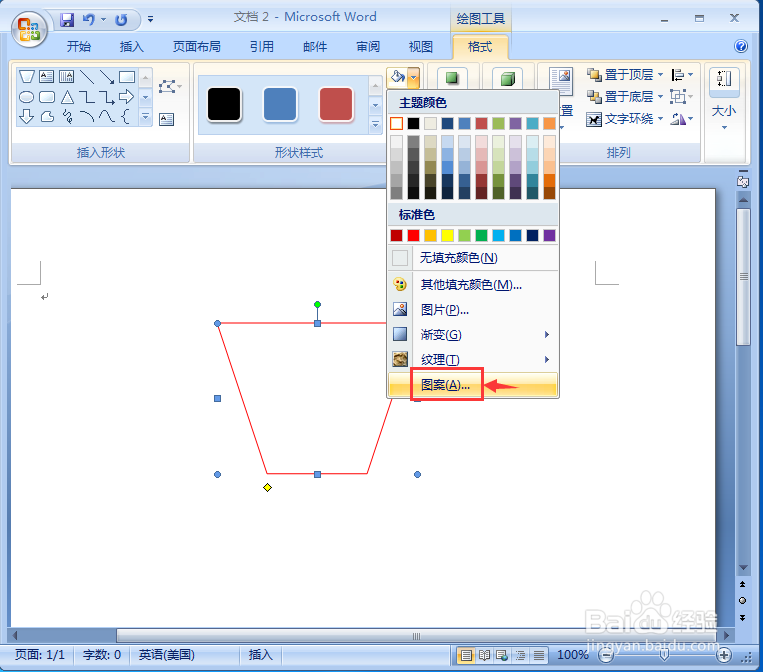Switch to the 开始 tab
This screenshot has height=672, width=763.
click(x=79, y=47)
